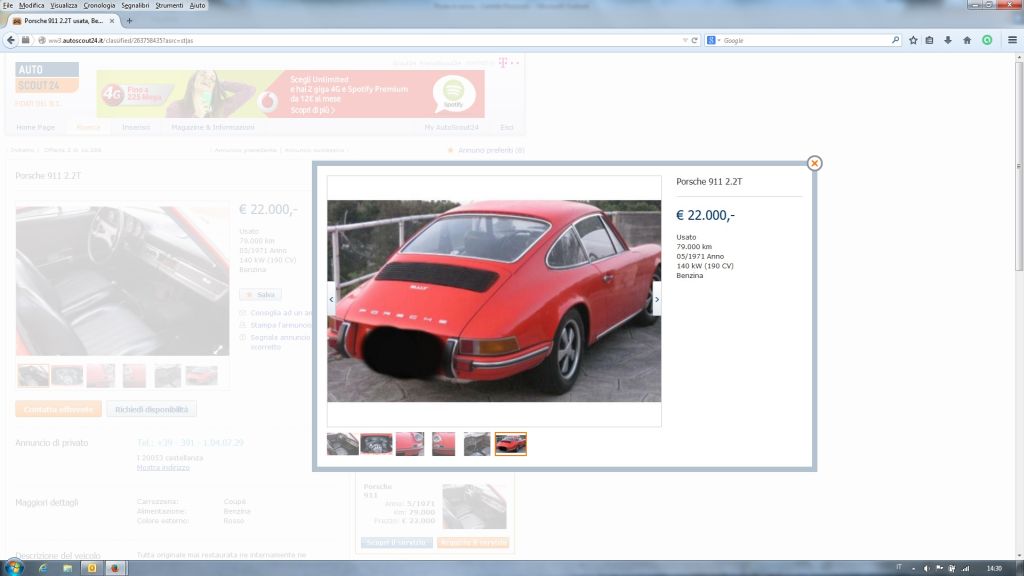Open the Cronologia menu
Image resolution: width=1024 pixels, height=576 pixels.
pos(99,5)
